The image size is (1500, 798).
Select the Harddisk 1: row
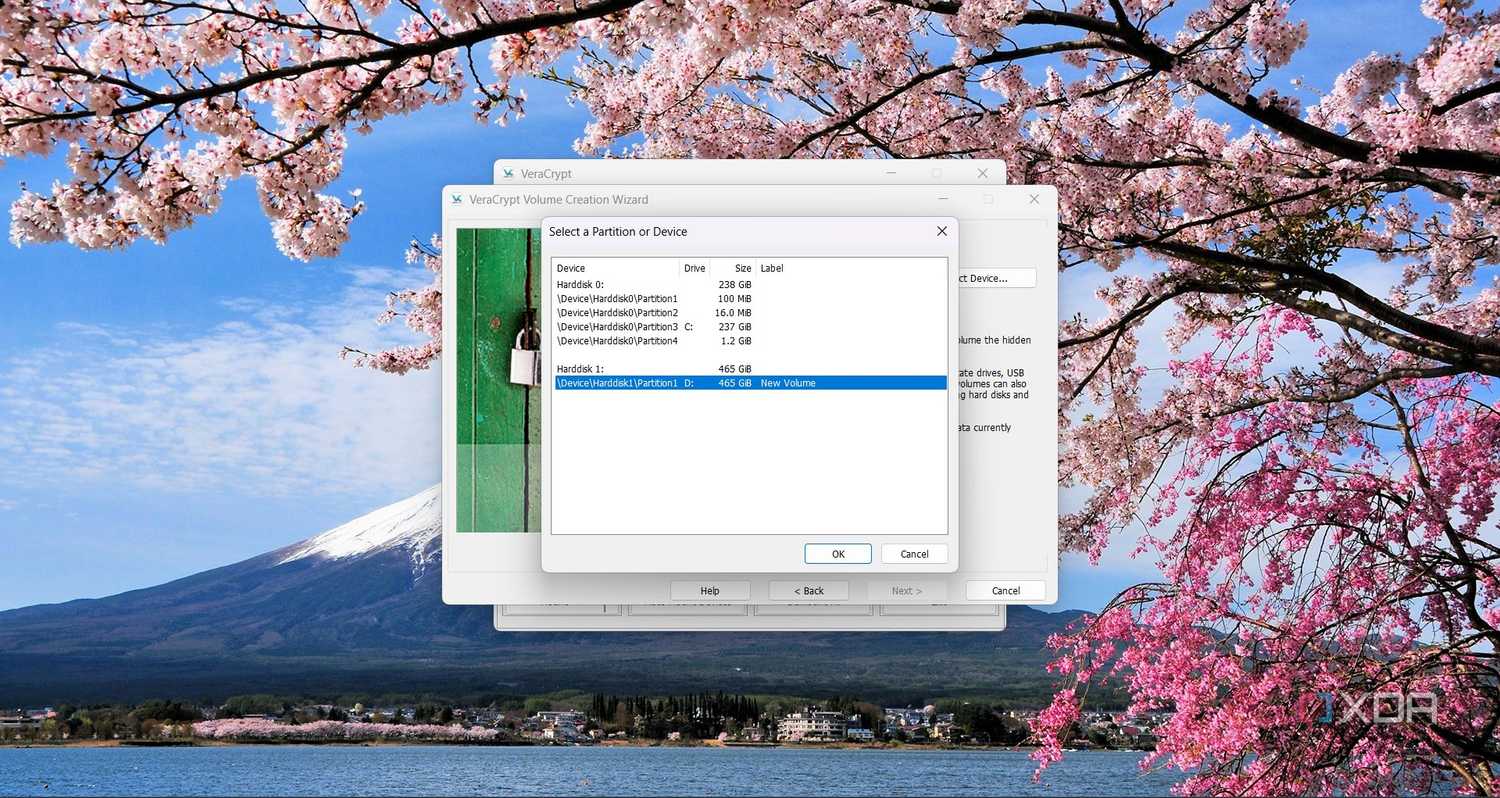[749, 369]
